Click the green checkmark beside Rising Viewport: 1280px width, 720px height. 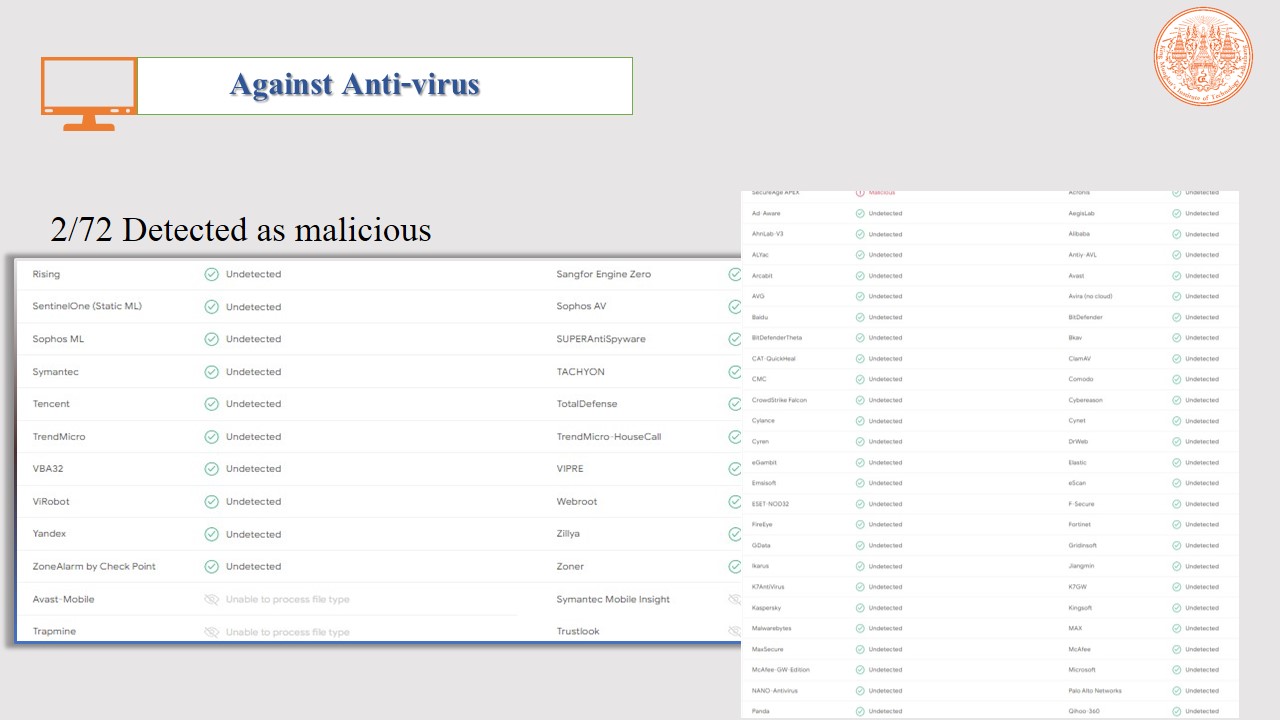[x=211, y=274]
